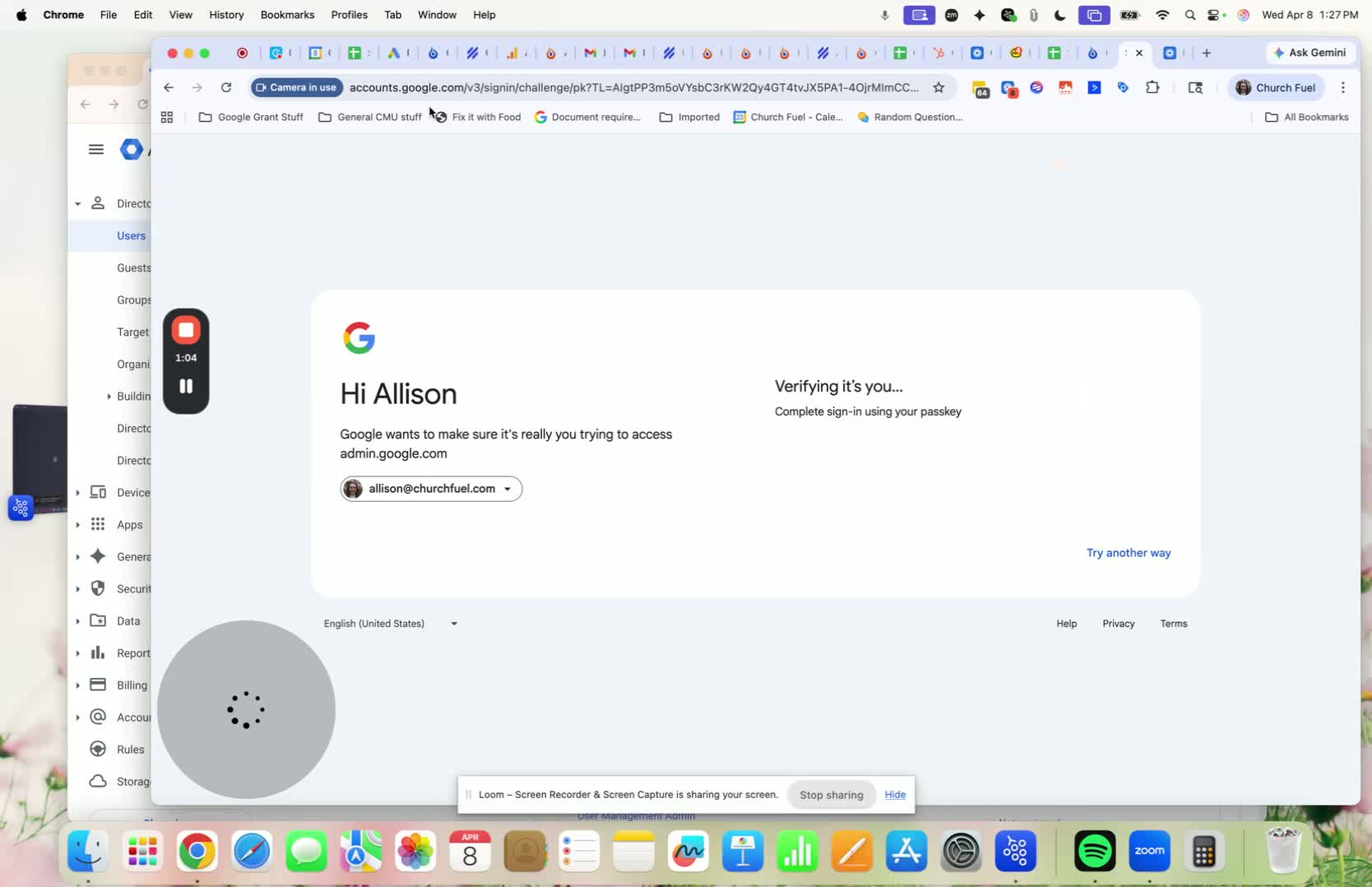The image size is (1372, 887).
Task: Toggle the hamburger menu in Admin console window
Action: click(96, 149)
